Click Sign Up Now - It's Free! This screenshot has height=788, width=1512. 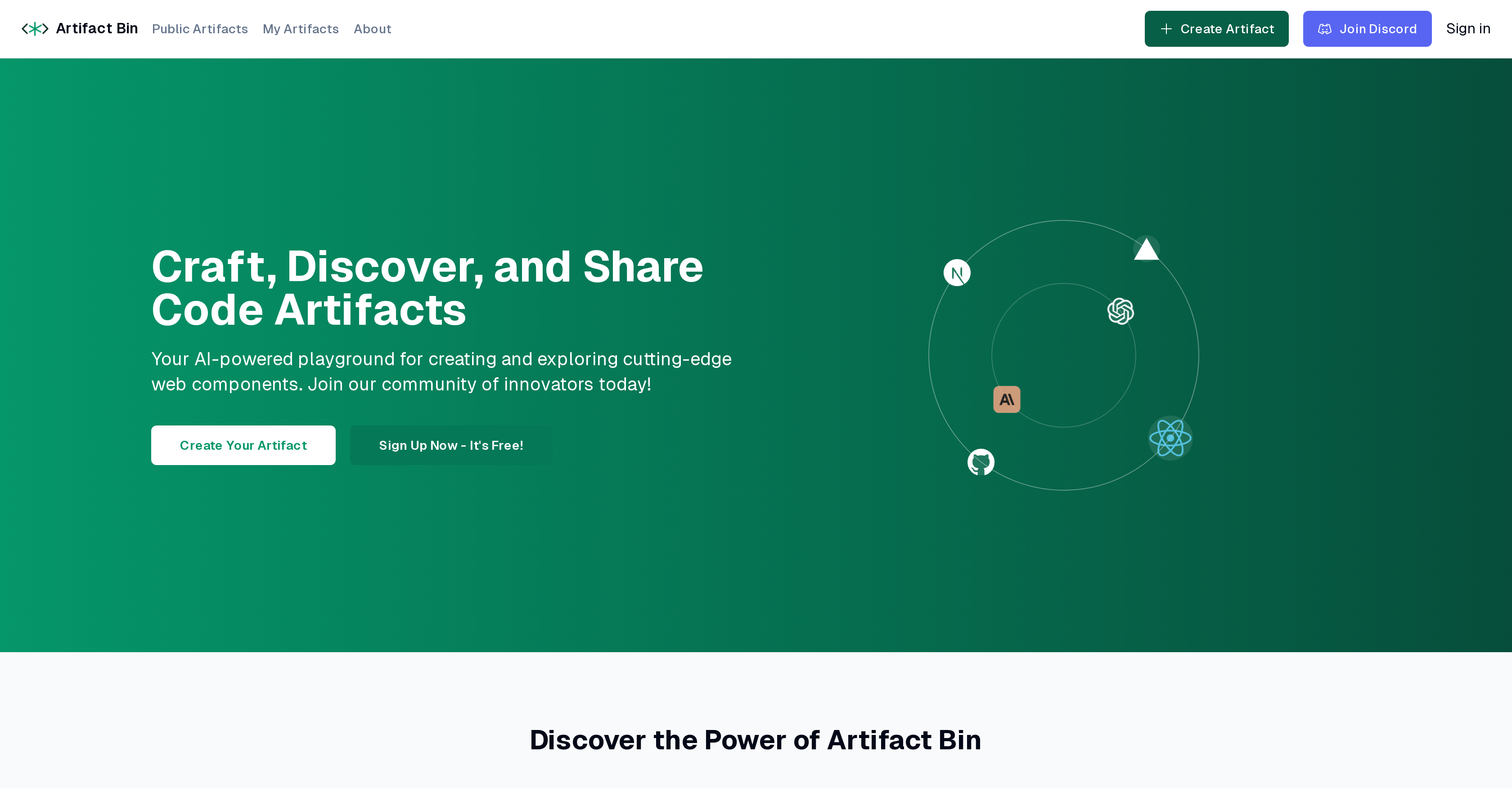[x=451, y=445]
